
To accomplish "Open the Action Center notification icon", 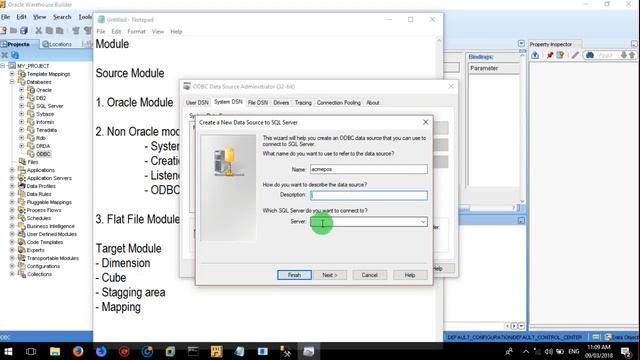I will pyautogui.click(x=626, y=351).
